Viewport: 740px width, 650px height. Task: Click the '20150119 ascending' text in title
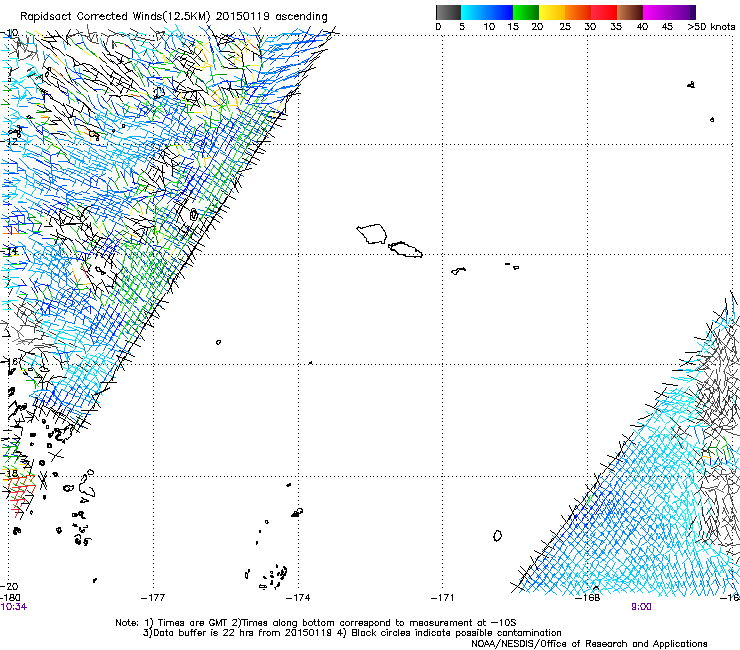(271, 17)
